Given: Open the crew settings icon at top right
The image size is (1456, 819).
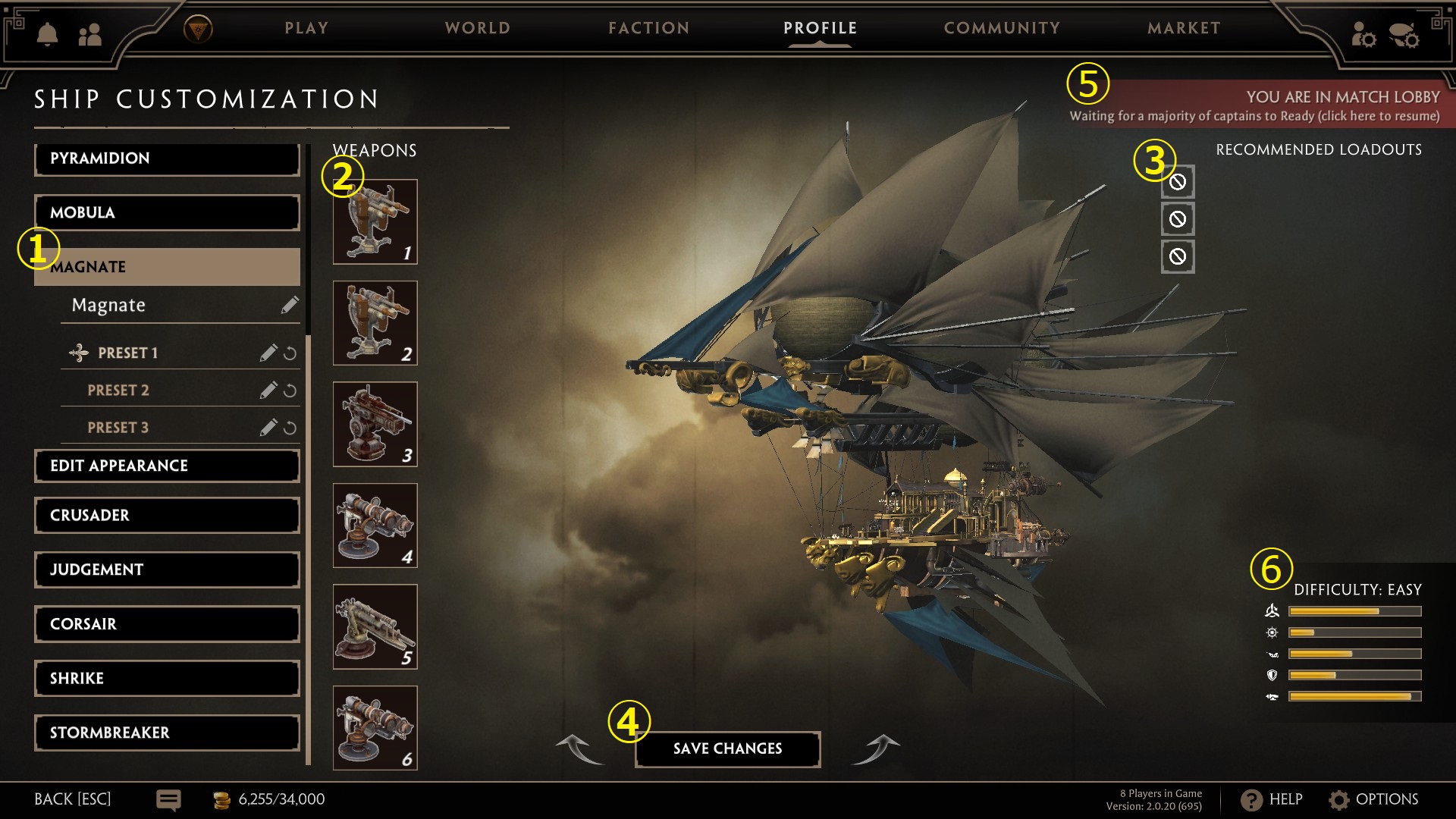Looking at the screenshot, I should (x=1363, y=34).
